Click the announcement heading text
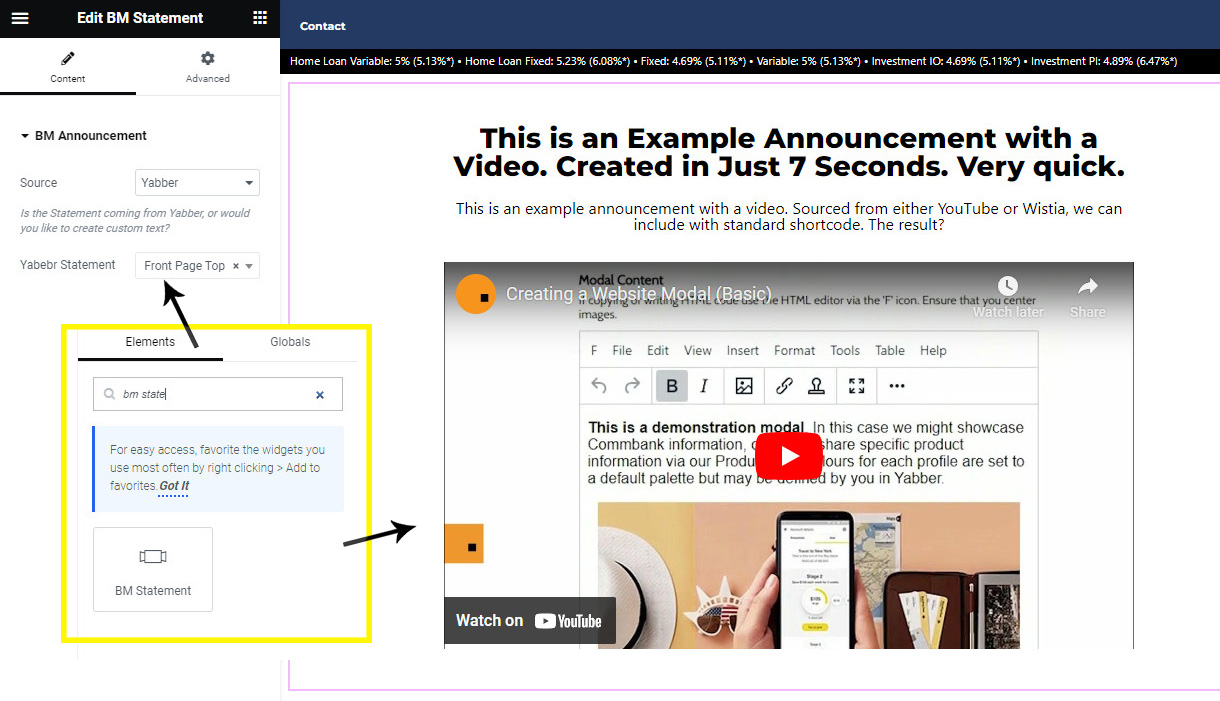This screenshot has width=1220, height=701. (x=788, y=152)
